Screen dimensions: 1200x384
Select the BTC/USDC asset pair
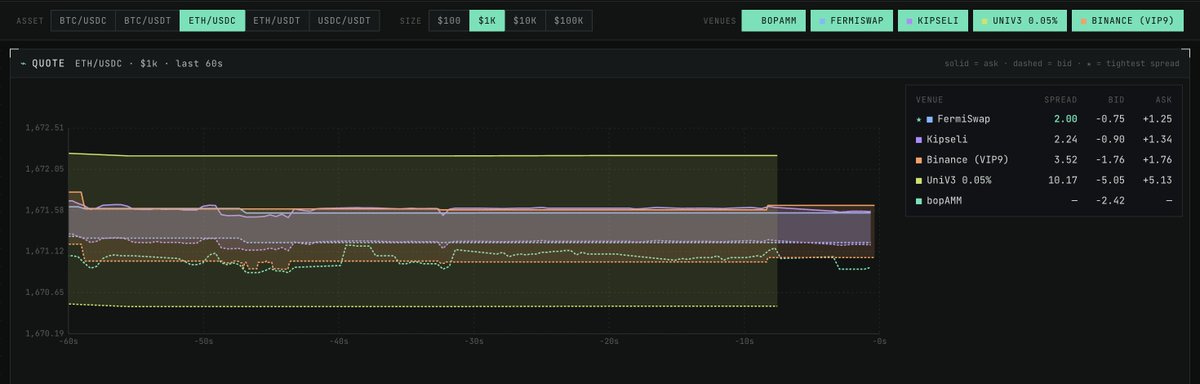pyautogui.click(x=83, y=20)
